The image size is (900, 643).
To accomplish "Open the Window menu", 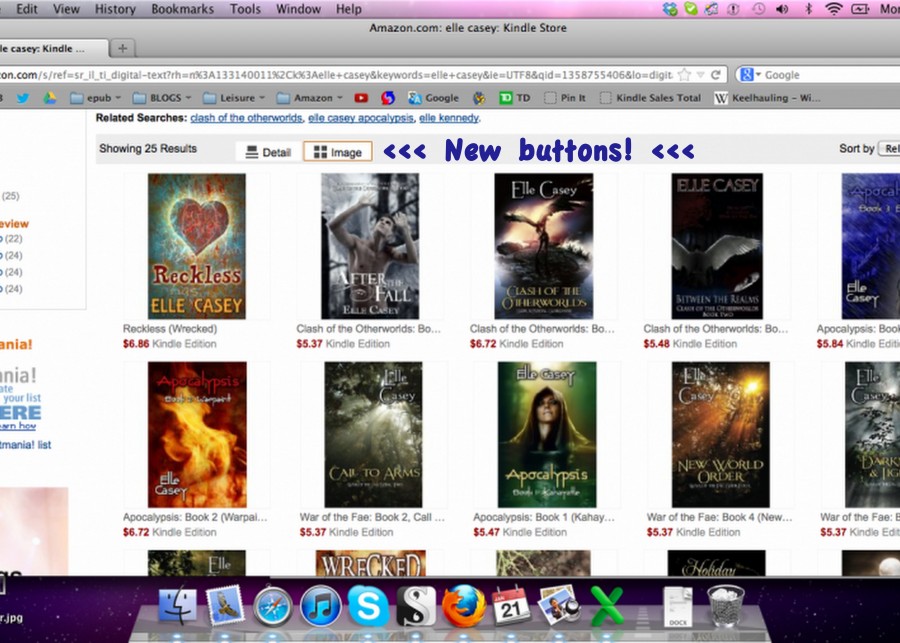I will (298, 9).
